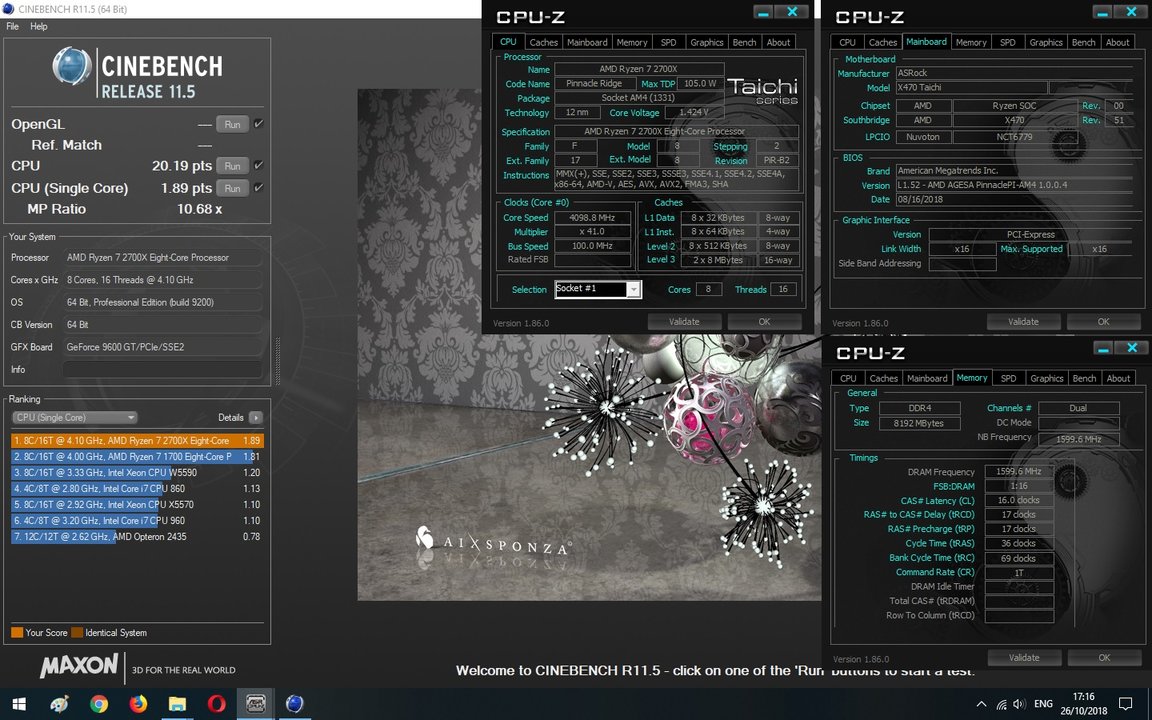Screen dimensions: 1152x720
Task: Open action center notifications icon
Action: 1125,704
